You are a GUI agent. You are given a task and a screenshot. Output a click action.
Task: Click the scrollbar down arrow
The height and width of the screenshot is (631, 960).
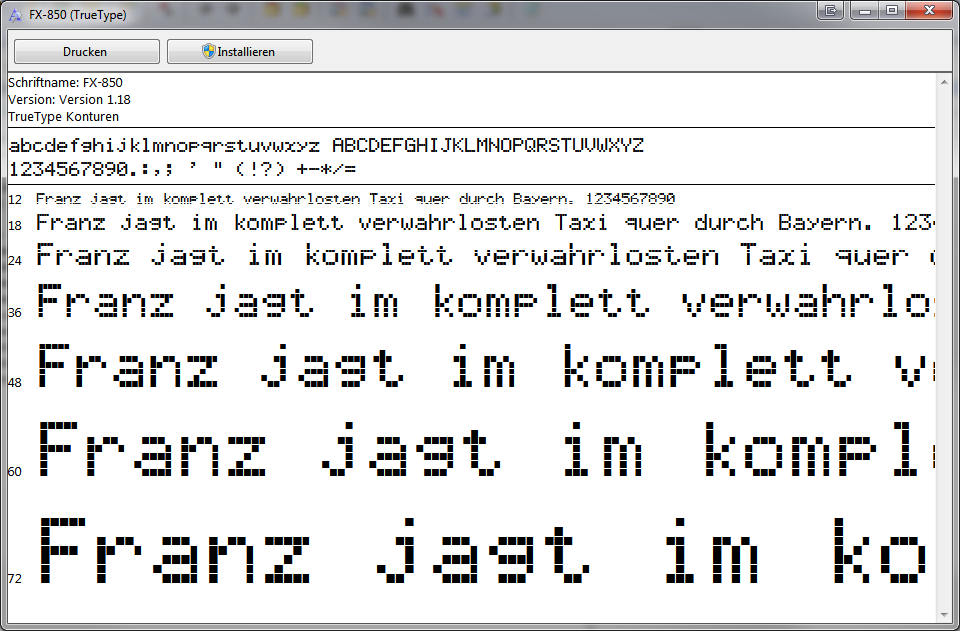pos(943,614)
